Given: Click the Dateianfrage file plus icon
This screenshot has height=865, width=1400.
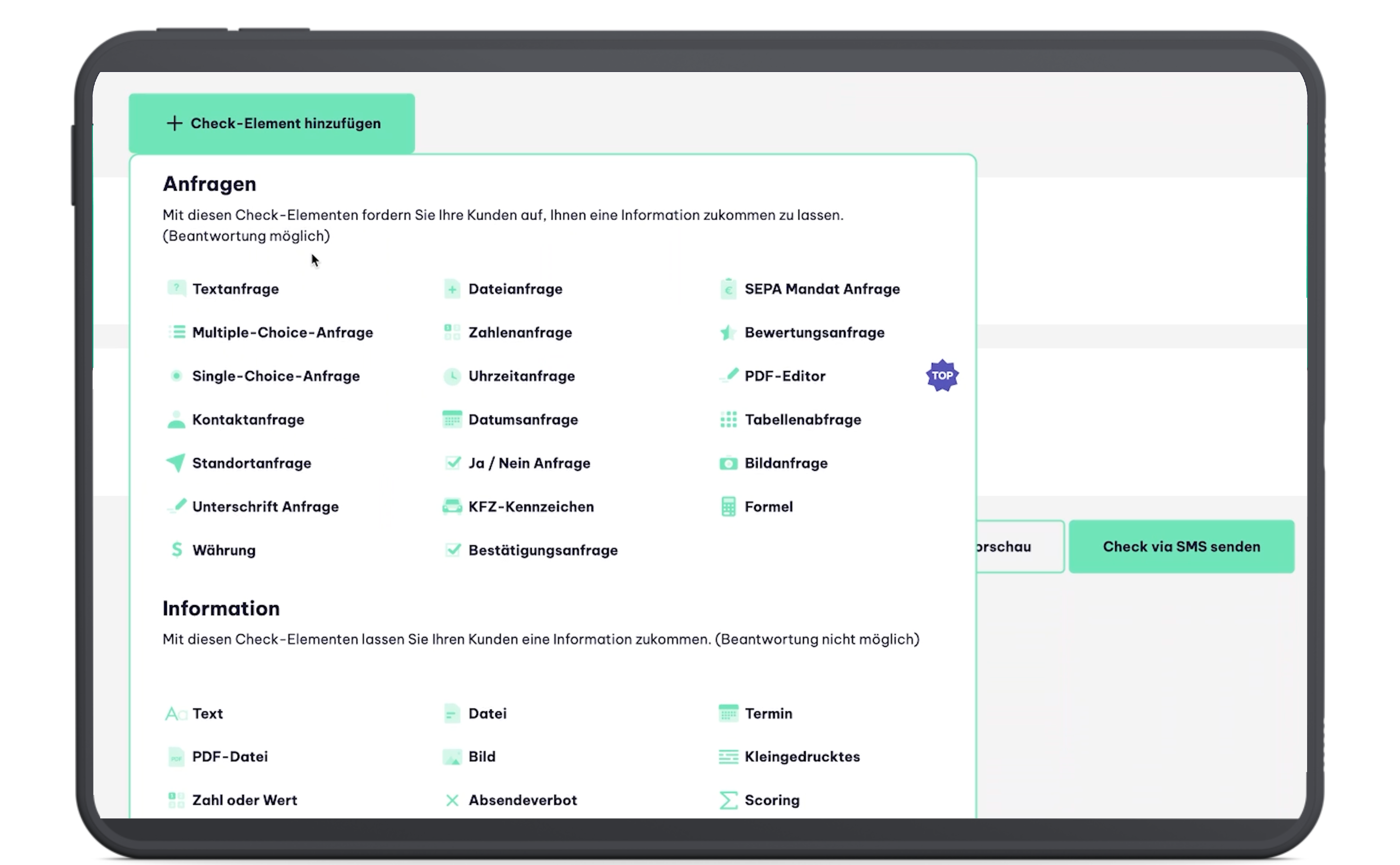Looking at the screenshot, I should pyautogui.click(x=452, y=289).
